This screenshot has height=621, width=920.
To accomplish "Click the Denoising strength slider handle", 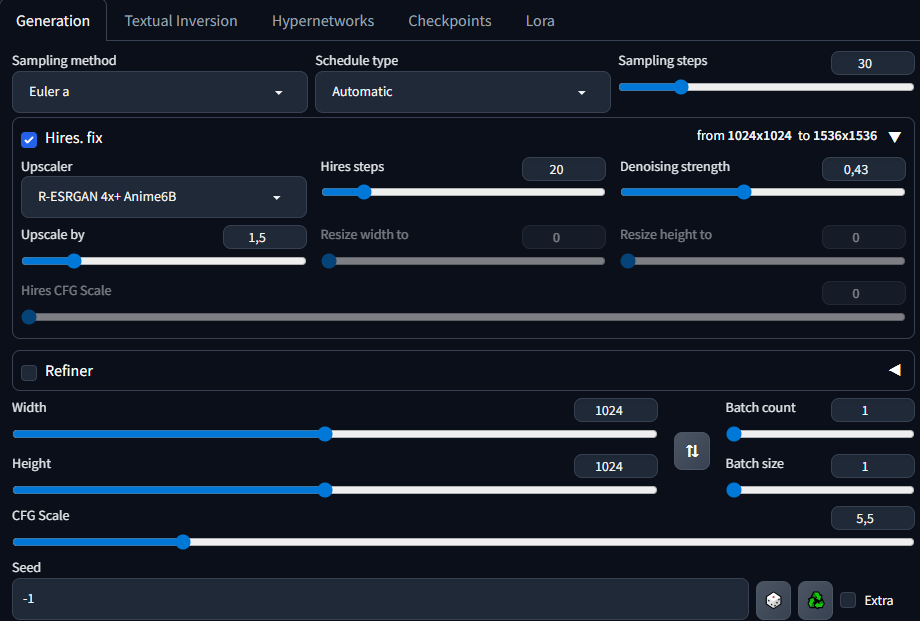I will [x=743, y=192].
